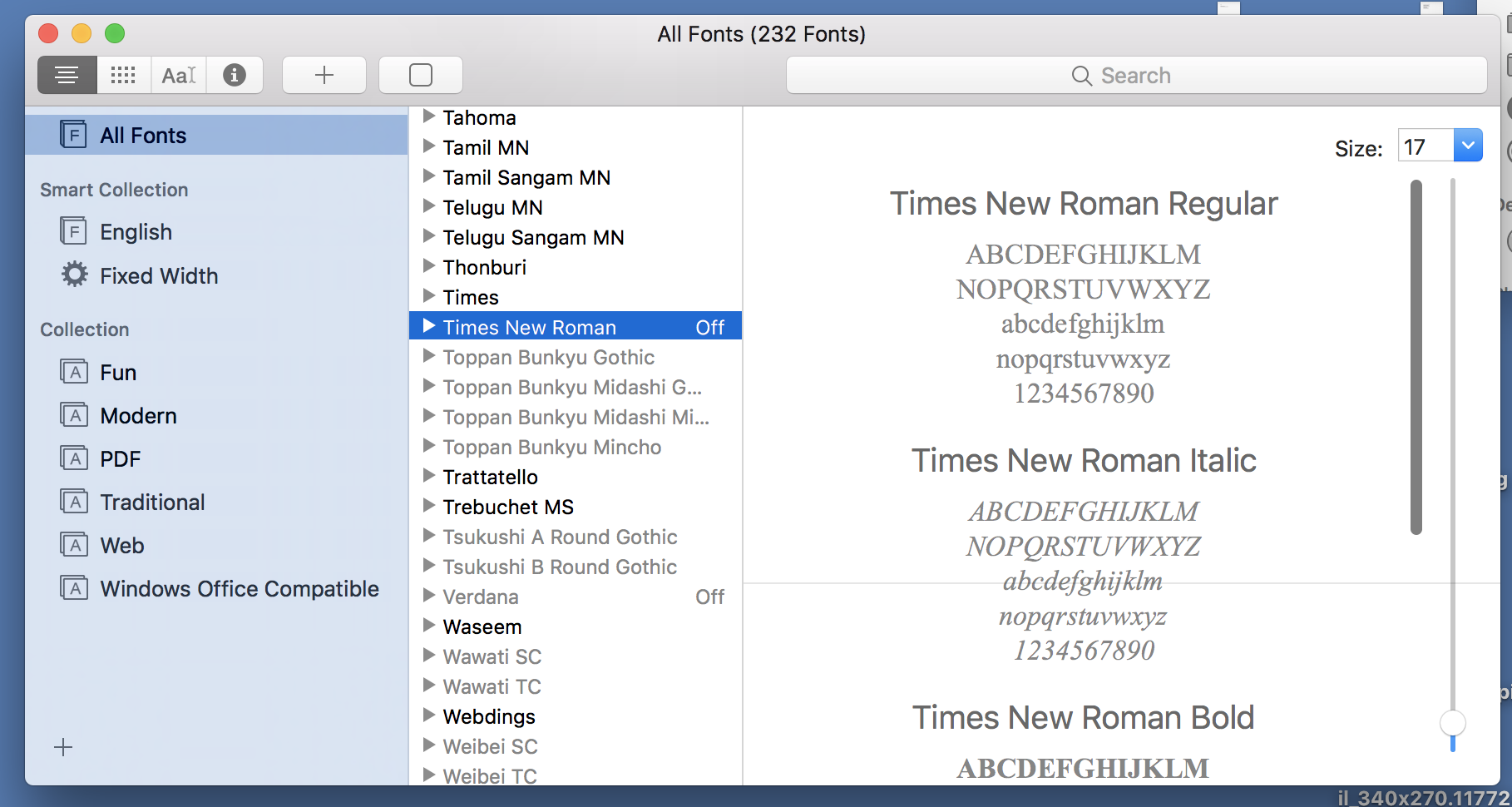
Task: Expand the Trebuchet MS family
Action: (x=429, y=506)
